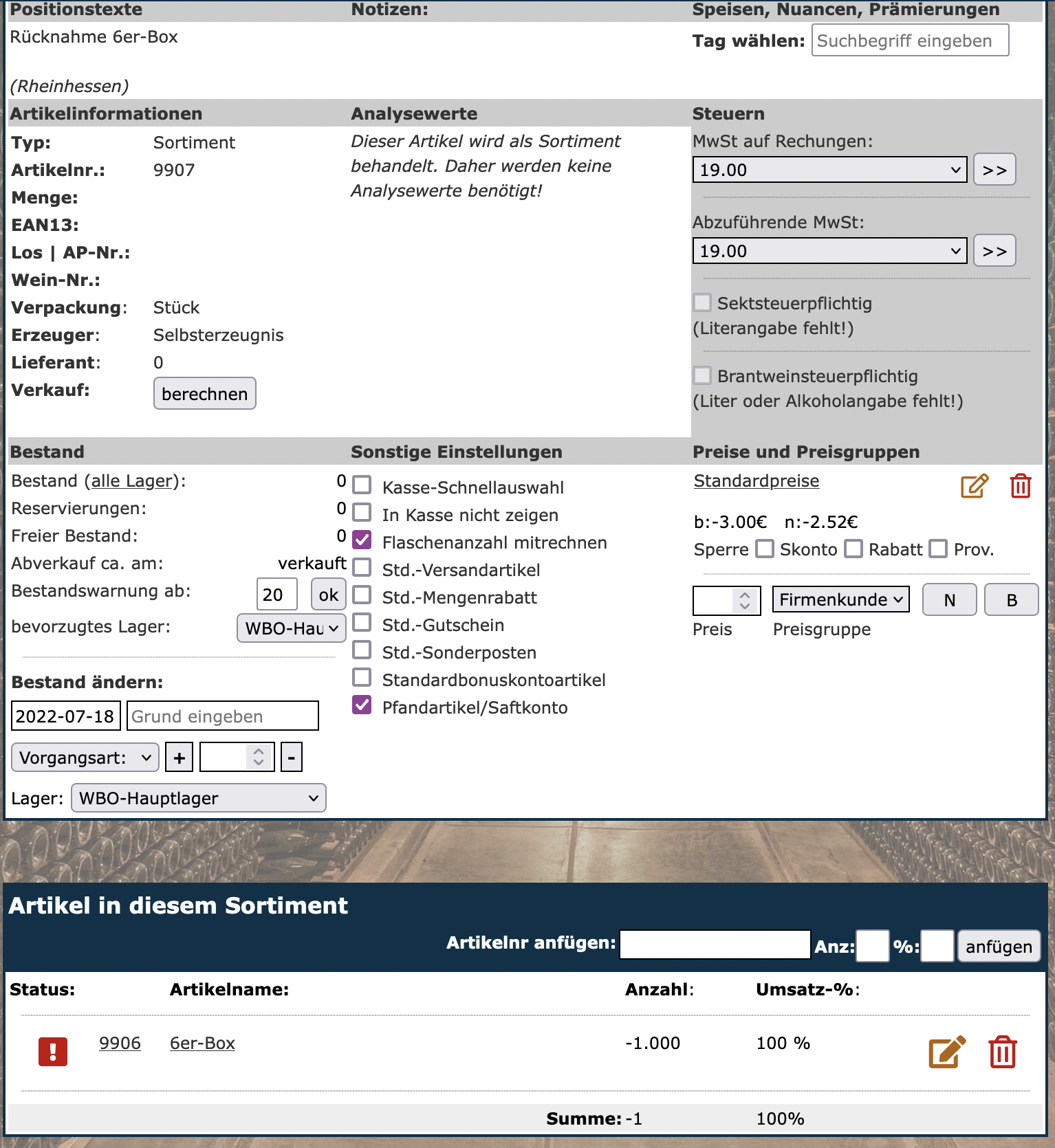Click the plus button to increase Bestand
Image resolution: width=1055 pixels, height=1148 pixels.
(180, 758)
